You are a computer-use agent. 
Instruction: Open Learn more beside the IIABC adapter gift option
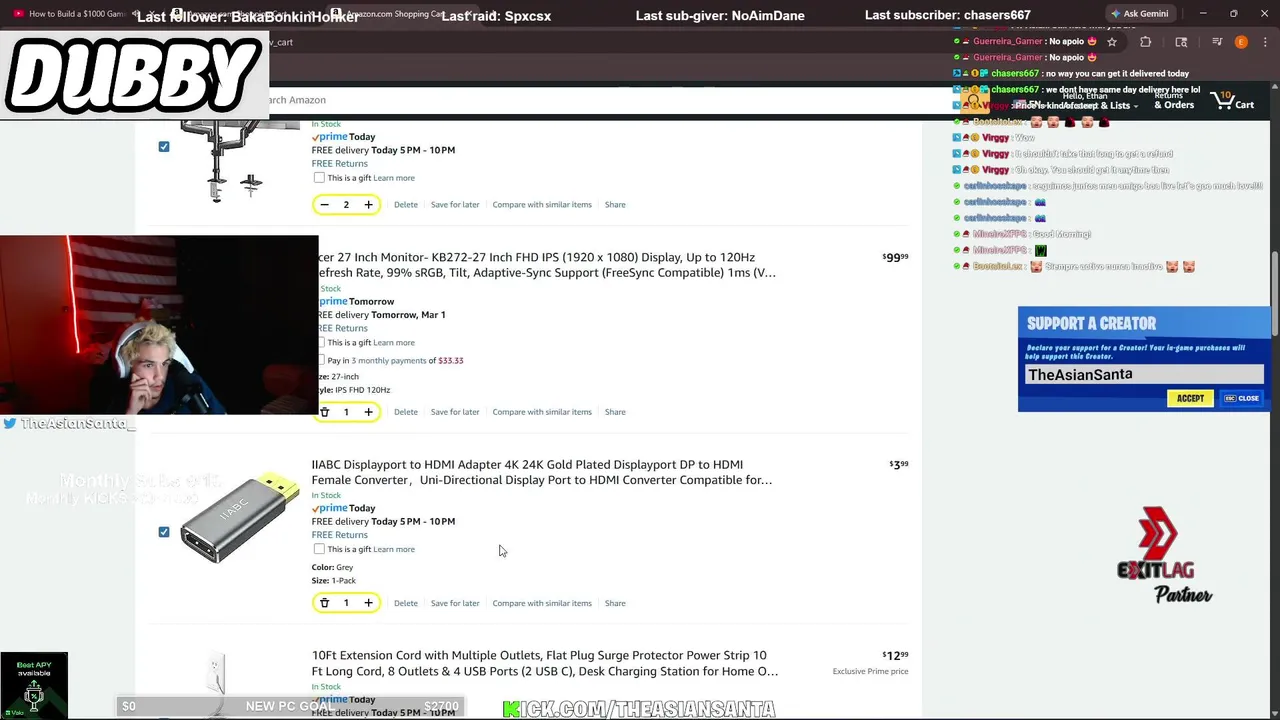point(394,549)
